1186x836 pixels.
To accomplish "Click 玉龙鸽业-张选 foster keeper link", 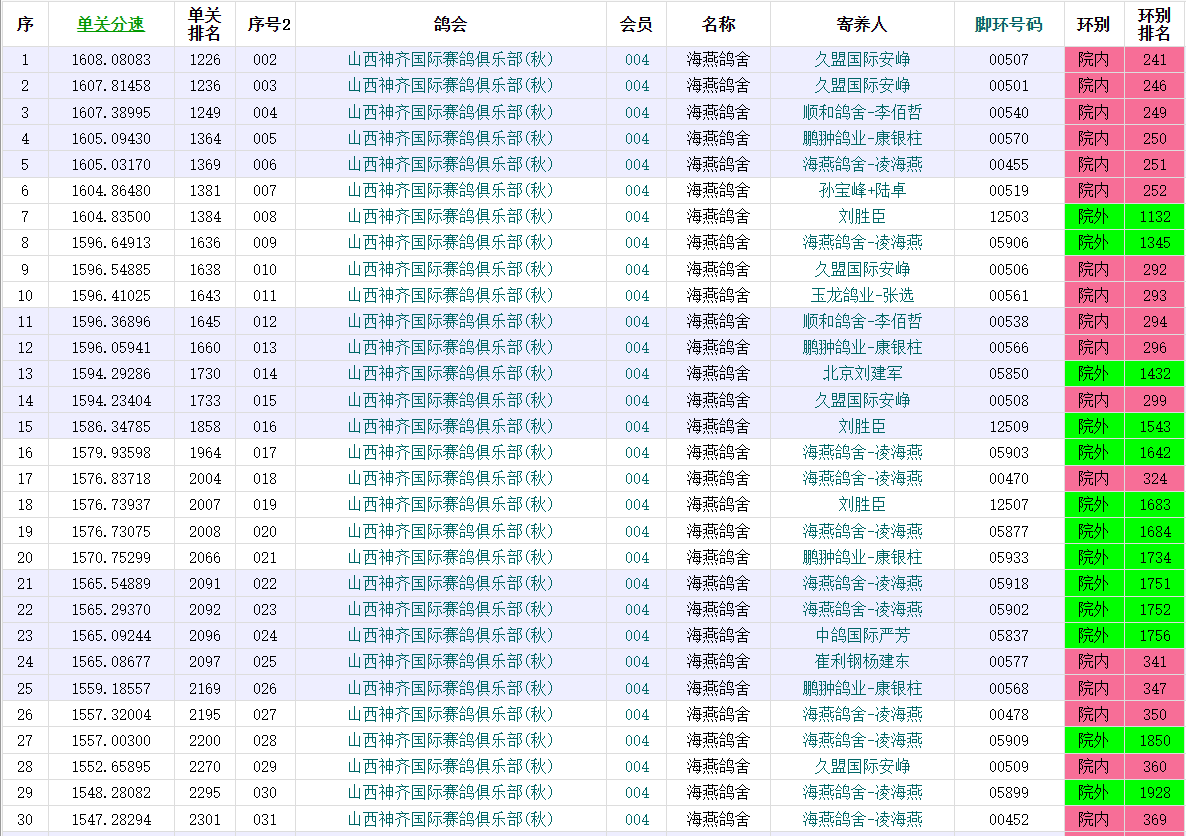I will 862,296.
